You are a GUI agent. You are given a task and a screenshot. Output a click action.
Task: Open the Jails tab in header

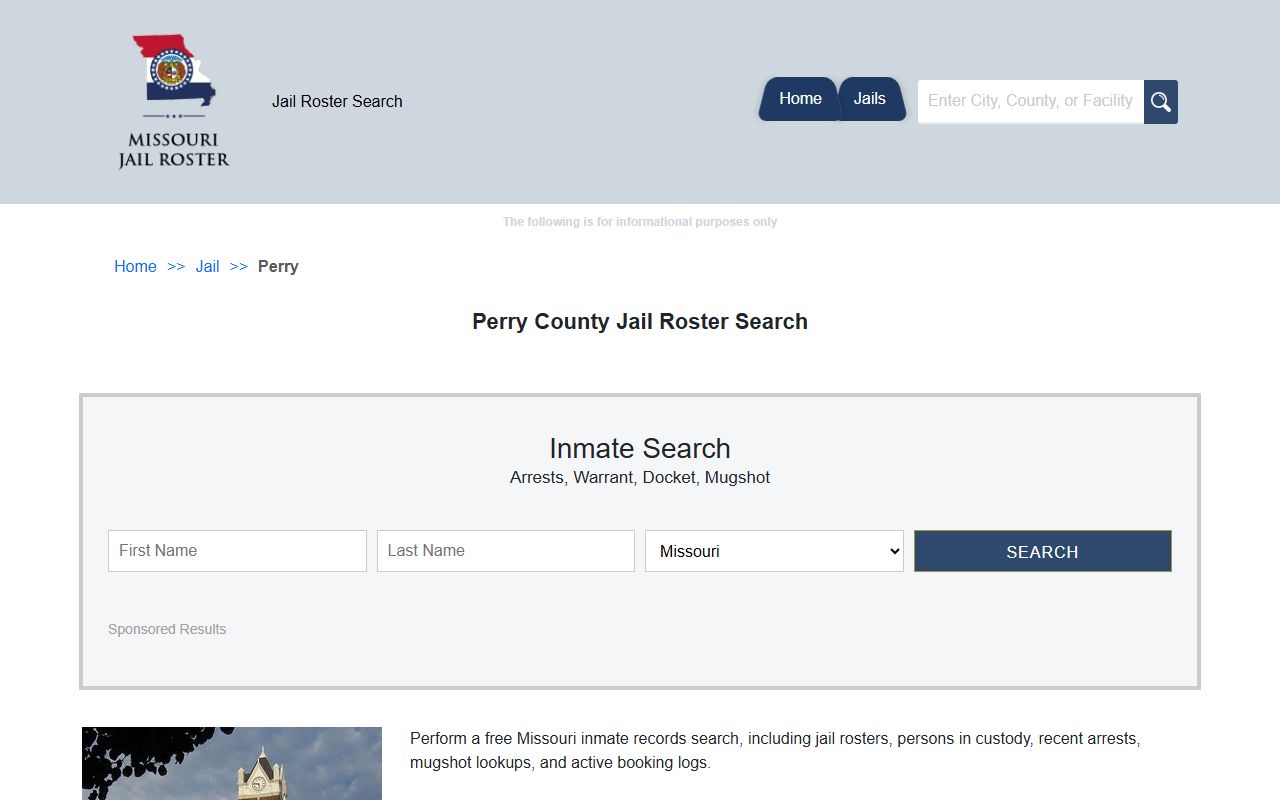coord(870,99)
